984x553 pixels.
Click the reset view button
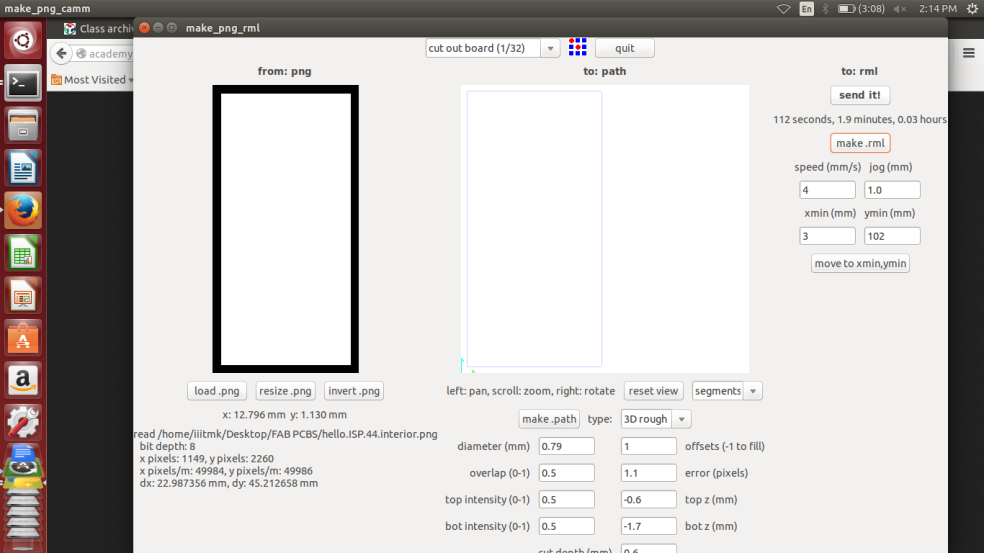point(653,391)
